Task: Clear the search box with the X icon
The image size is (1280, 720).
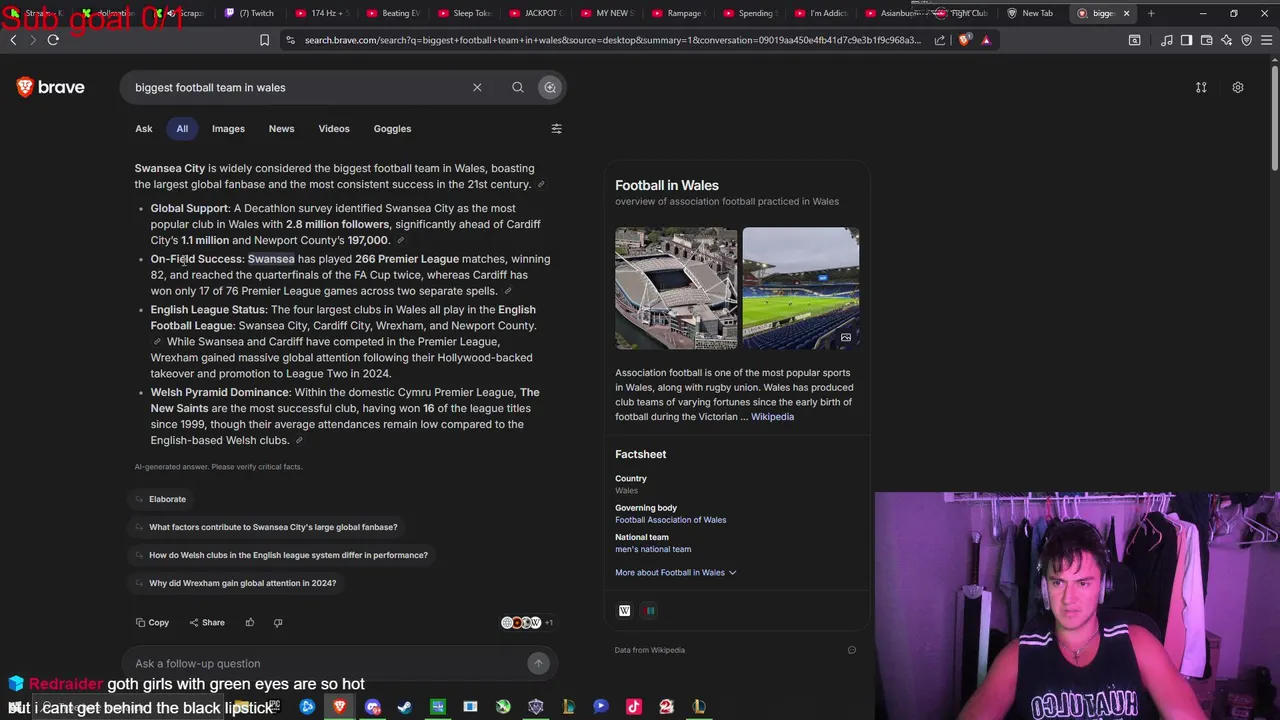Action: point(477,88)
